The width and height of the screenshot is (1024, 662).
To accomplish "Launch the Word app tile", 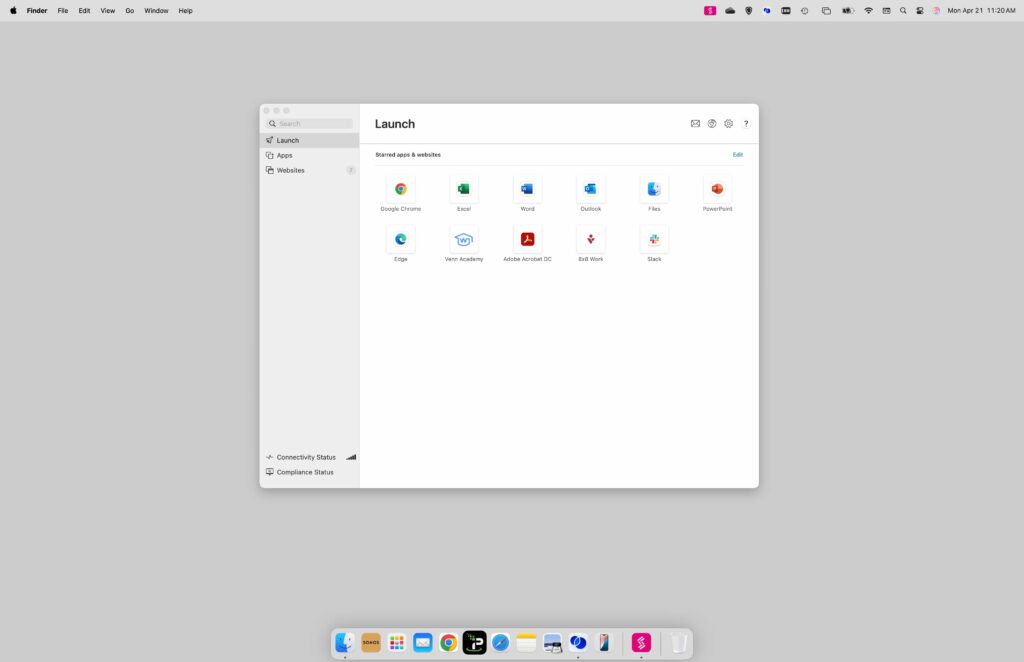I will pos(527,189).
